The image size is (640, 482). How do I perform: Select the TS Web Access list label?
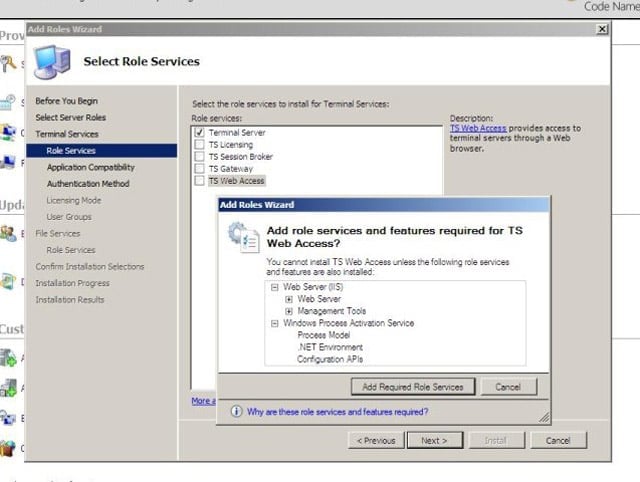[237, 181]
